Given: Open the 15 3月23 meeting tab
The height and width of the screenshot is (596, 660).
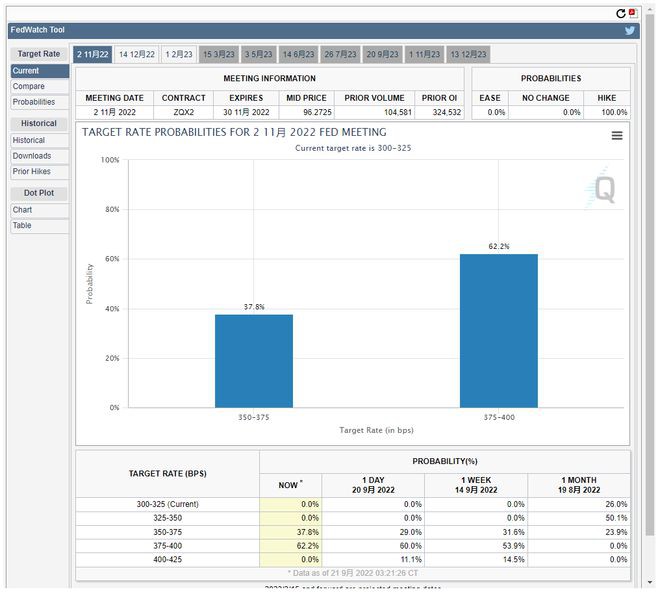Looking at the screenshot, I should [218, 54].
